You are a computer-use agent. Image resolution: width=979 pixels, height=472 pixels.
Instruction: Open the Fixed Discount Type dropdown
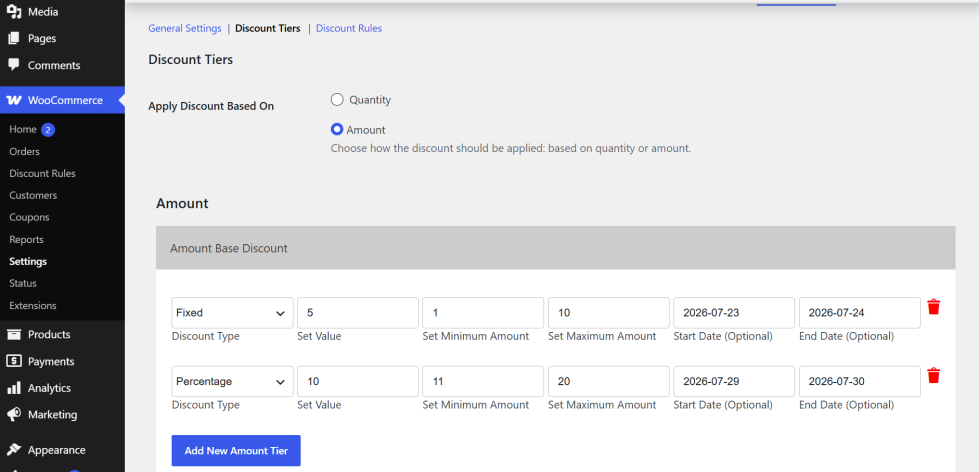(x=232, y=313)
